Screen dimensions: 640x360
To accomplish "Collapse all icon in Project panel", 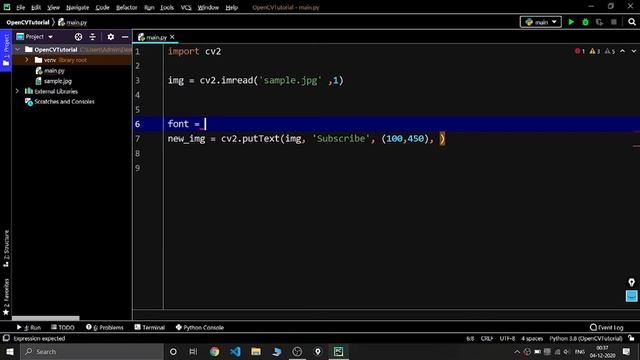I will coord(93,37).
